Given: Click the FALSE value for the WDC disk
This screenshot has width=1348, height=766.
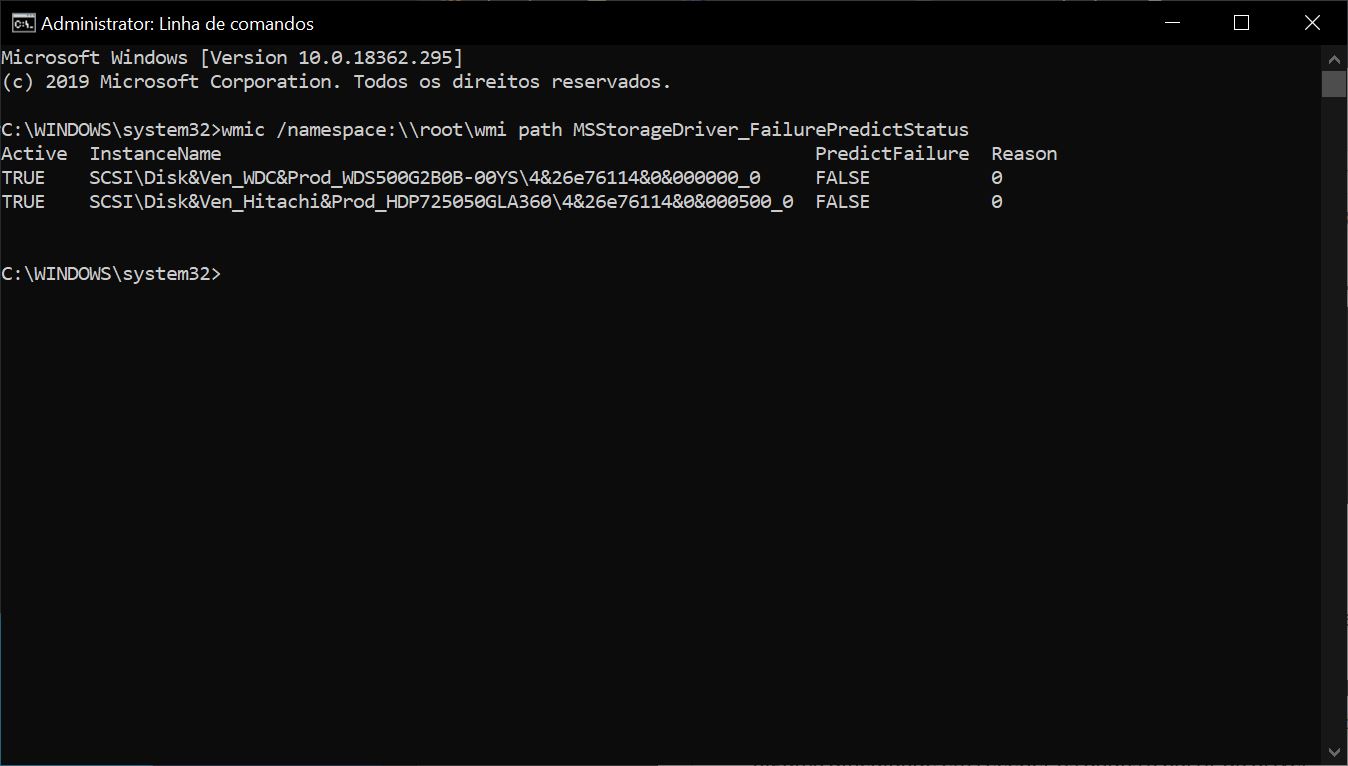Looking at the screenshot, I should (x=842, y=178).
